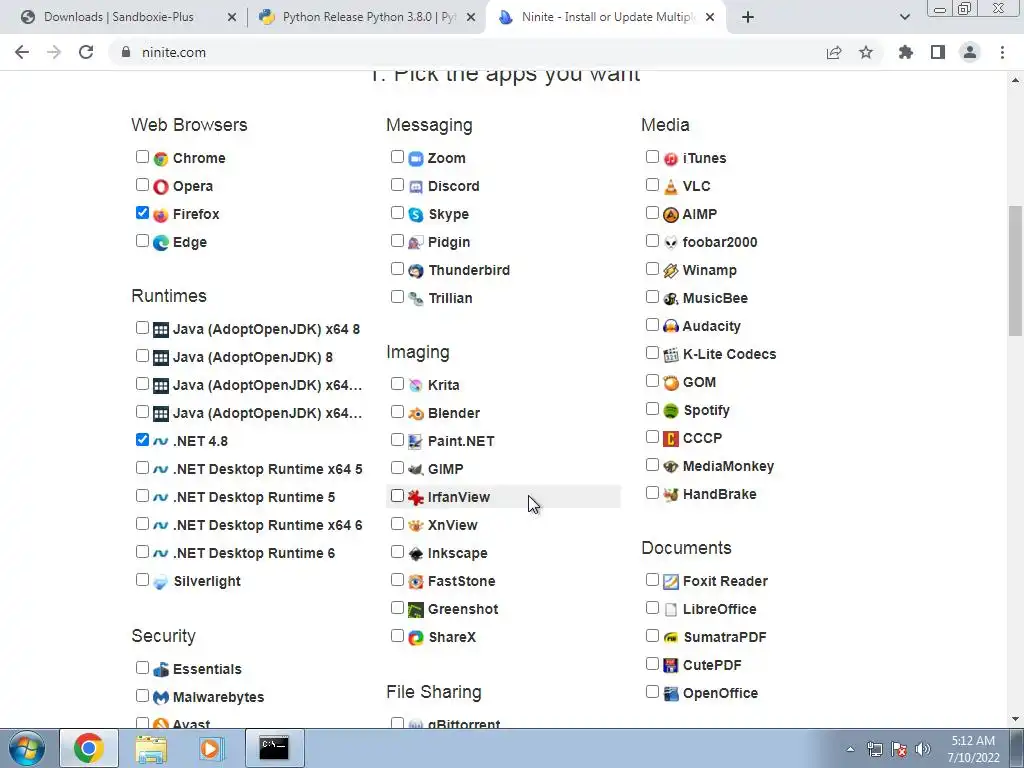This screenshot has height=768, width=1024.
Task: Click the IrfanView red icon
Action: tap(415, 498)
